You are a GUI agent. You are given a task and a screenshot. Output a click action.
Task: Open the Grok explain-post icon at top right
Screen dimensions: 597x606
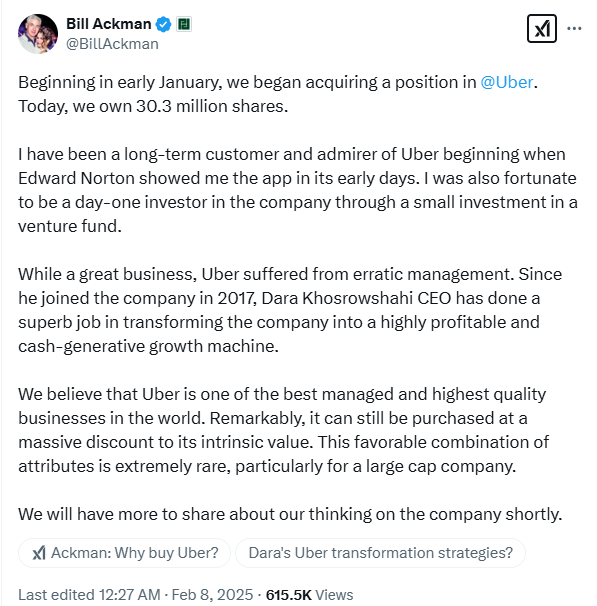coord(542,28)
